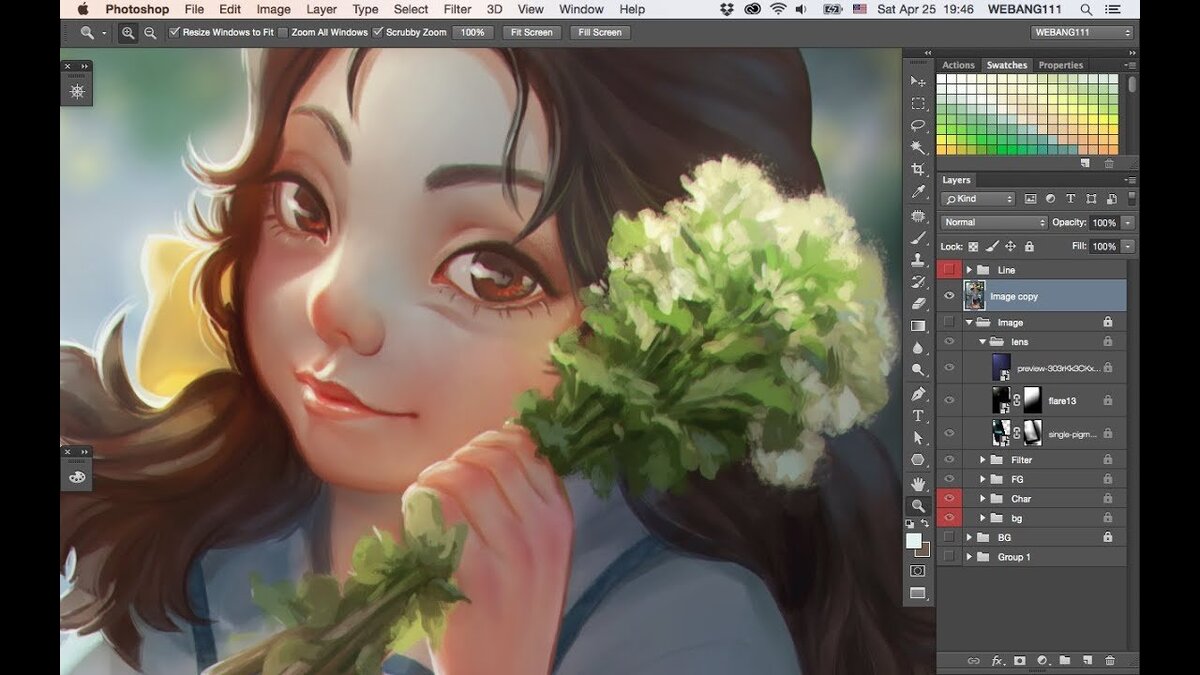Expand the Line group
1200x675 pixels.
coord(969,270)
